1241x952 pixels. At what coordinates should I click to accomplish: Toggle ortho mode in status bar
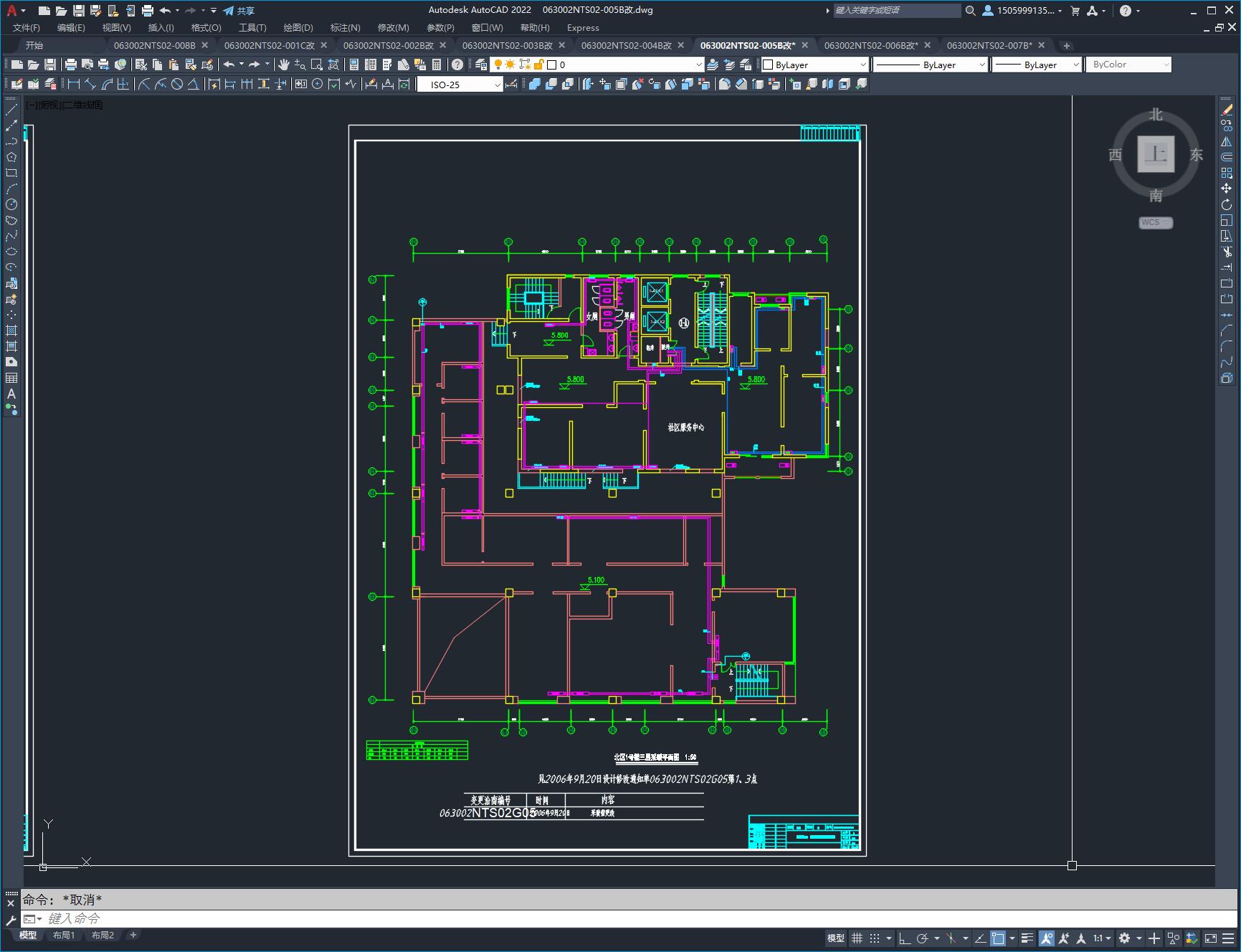pyautogui.click(x=905, y=938)
